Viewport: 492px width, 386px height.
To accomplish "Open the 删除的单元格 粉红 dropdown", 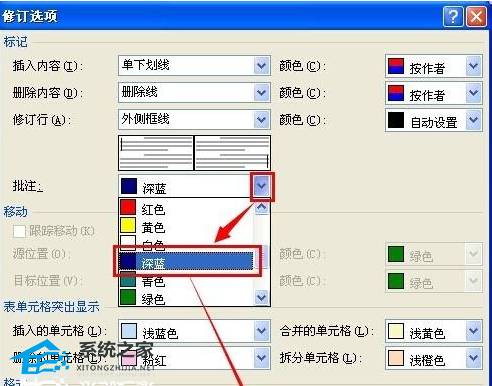I will point(262,358).
